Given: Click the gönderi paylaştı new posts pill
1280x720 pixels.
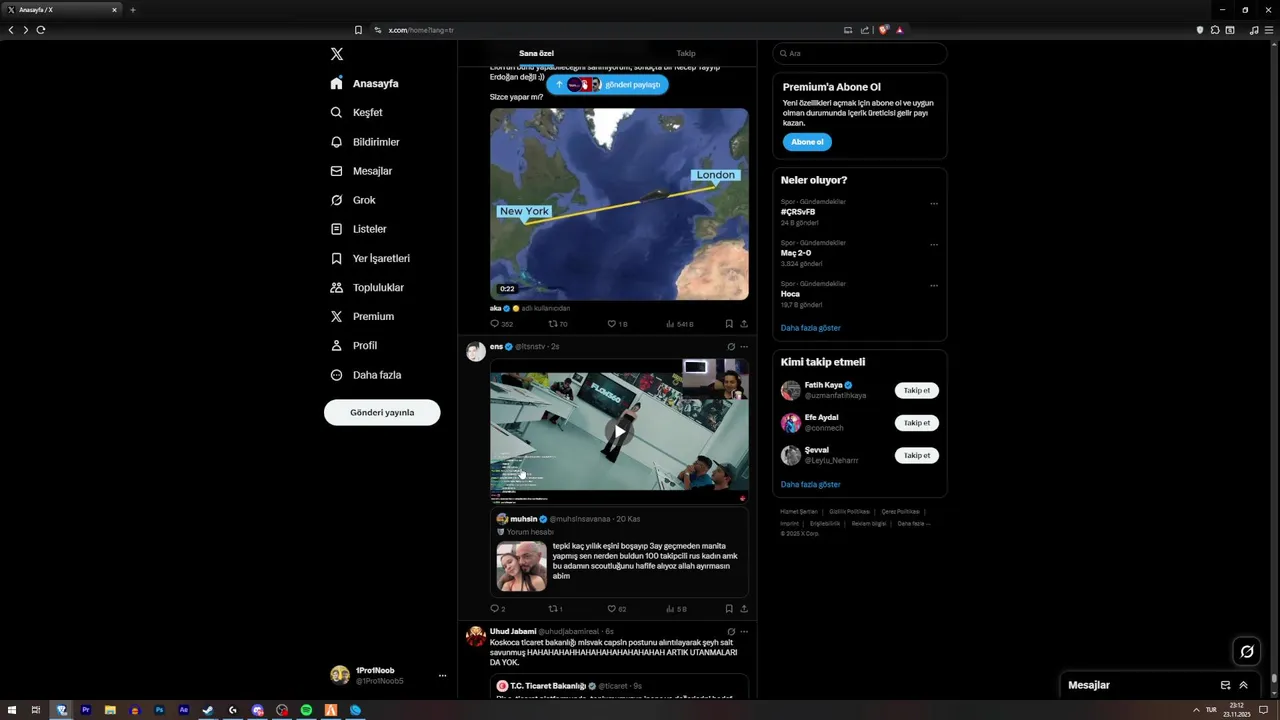Looking at the screenshot, I should (607, 85).
